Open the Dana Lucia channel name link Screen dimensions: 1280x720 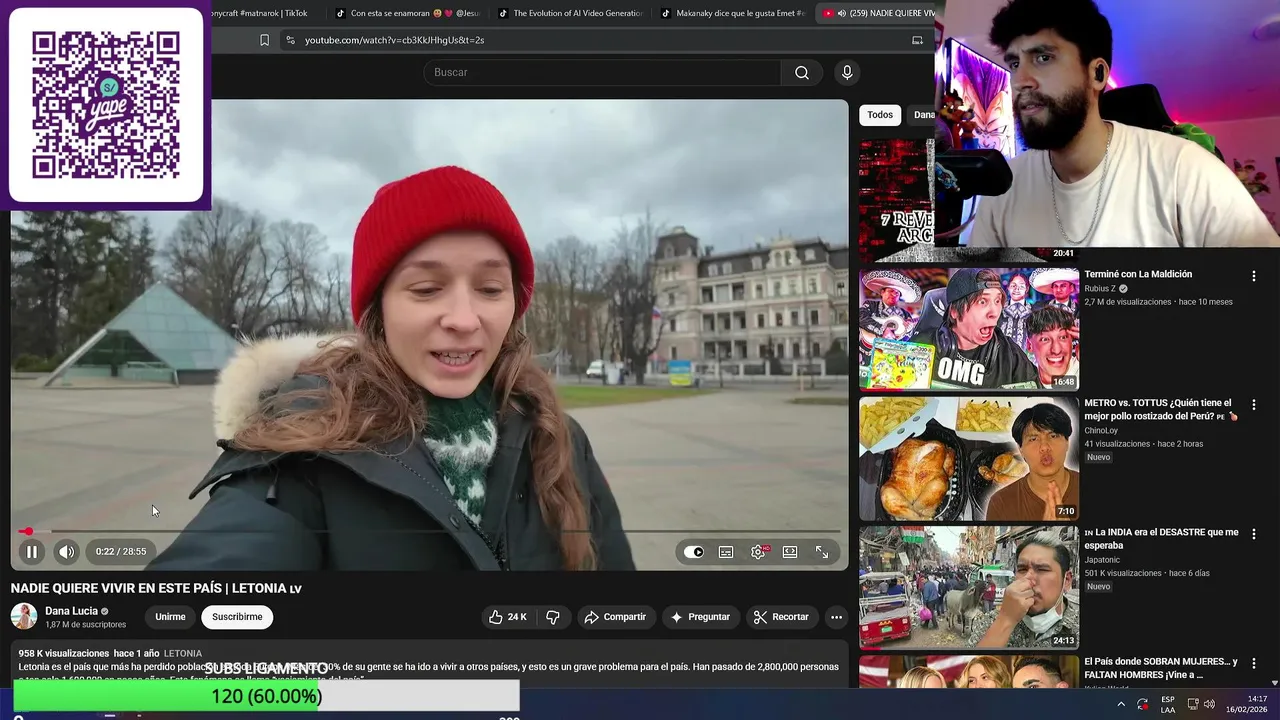tap(71, 611)
